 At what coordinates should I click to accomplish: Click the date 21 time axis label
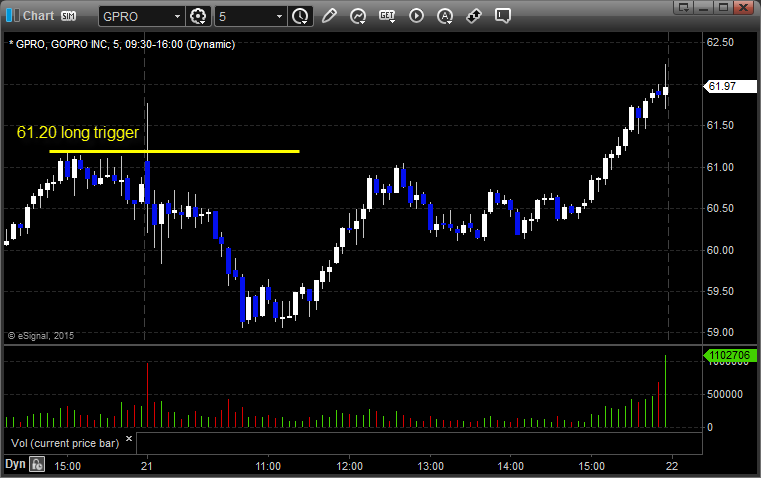pos(147,466)
